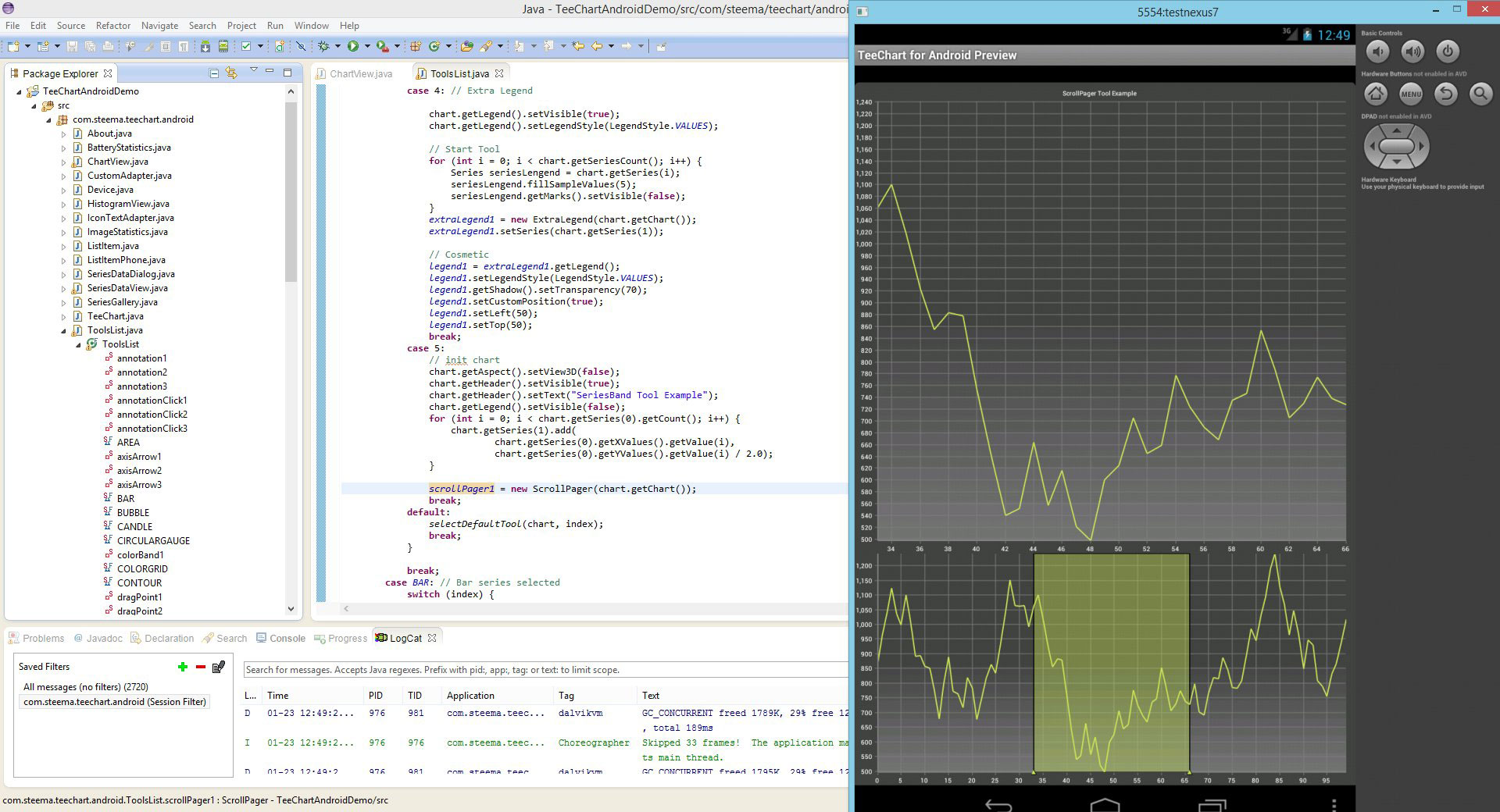Click the Debug bug icon in the toolbar
Image resolution: width=1500 pixels, height=812 pixels.
coord(323,47)
